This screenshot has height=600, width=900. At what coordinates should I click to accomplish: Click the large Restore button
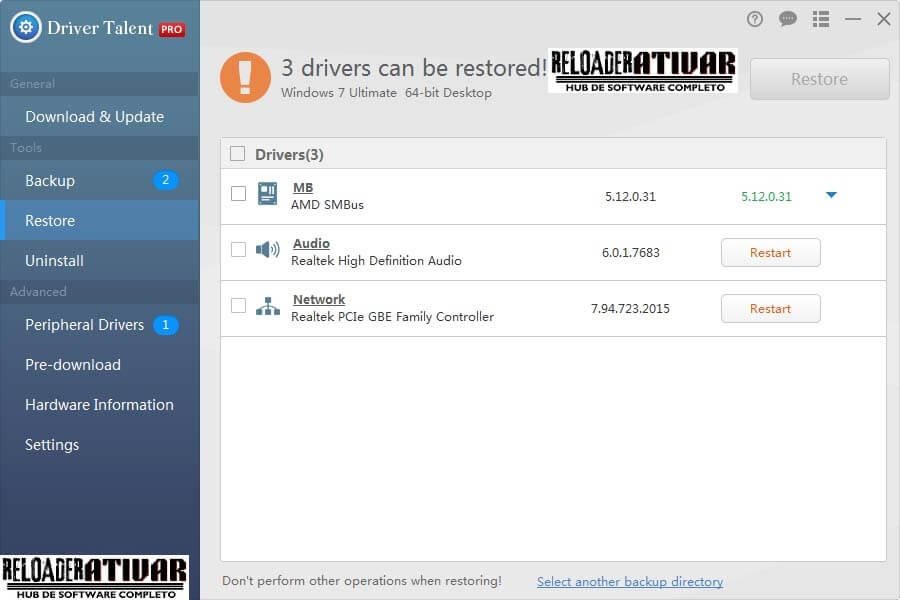(820, 79)
